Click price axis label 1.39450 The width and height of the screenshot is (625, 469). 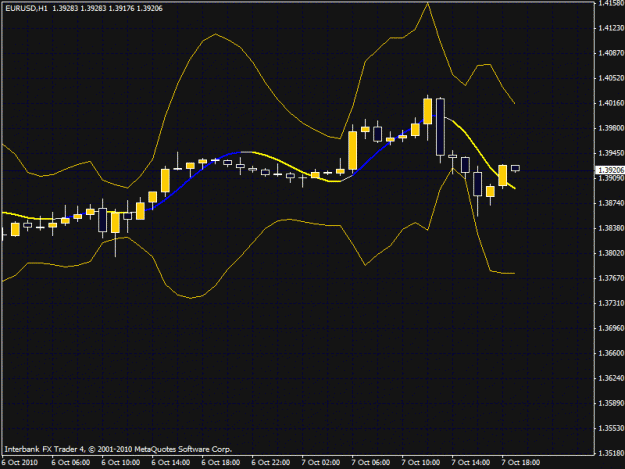611,153
